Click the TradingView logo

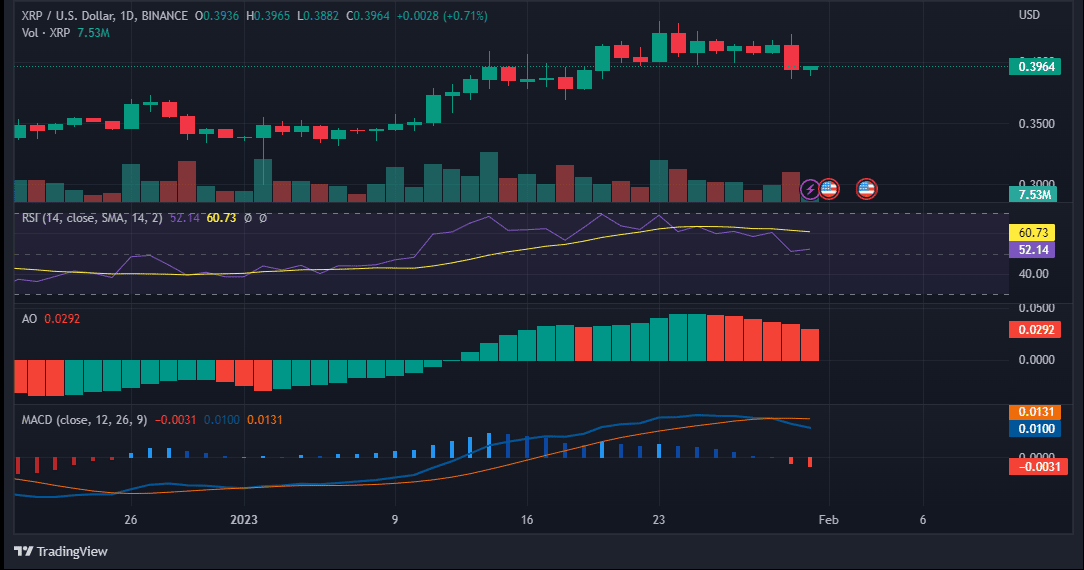(61, 551)
